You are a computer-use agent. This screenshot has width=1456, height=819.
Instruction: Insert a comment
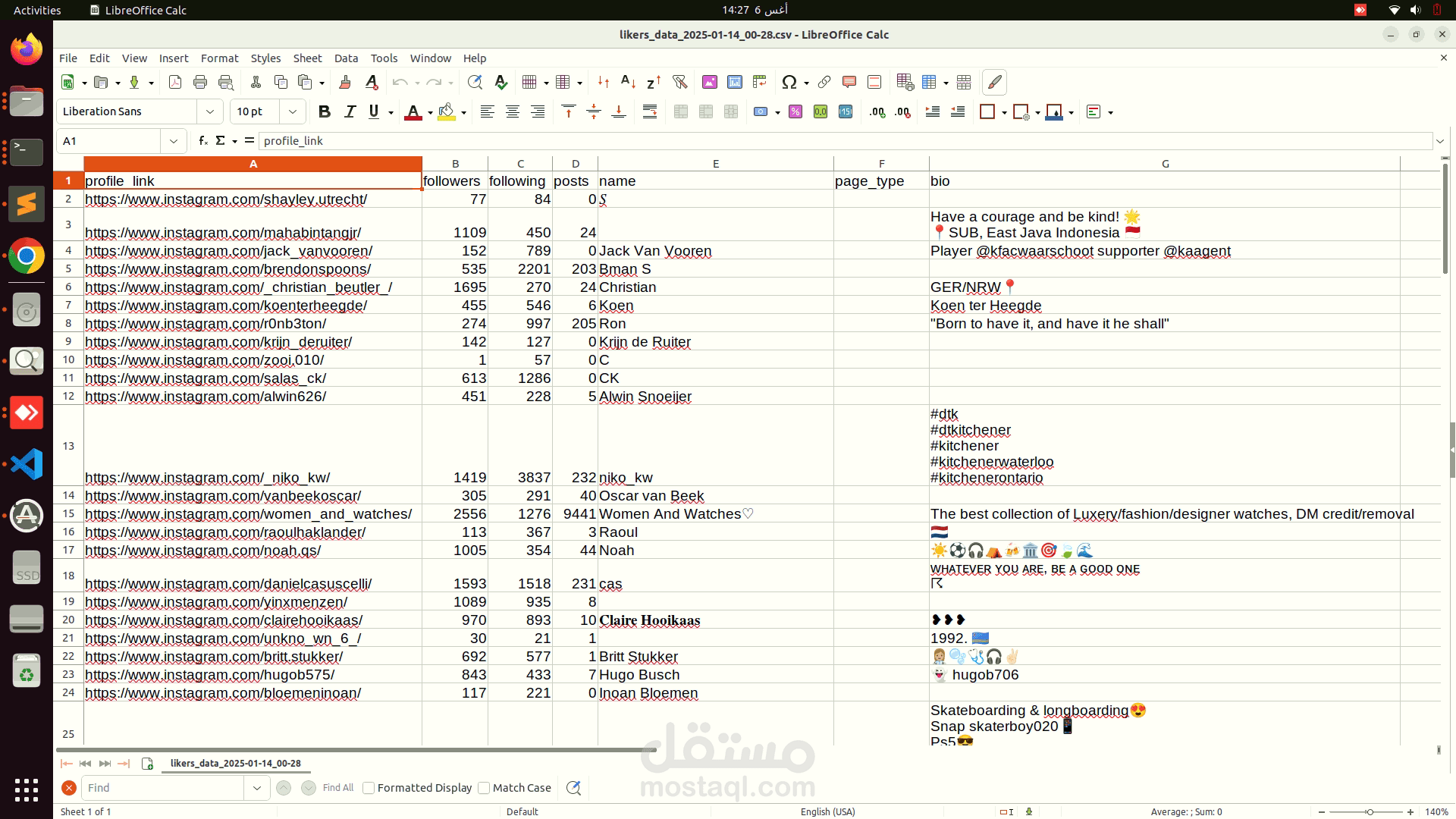point(849,83)
